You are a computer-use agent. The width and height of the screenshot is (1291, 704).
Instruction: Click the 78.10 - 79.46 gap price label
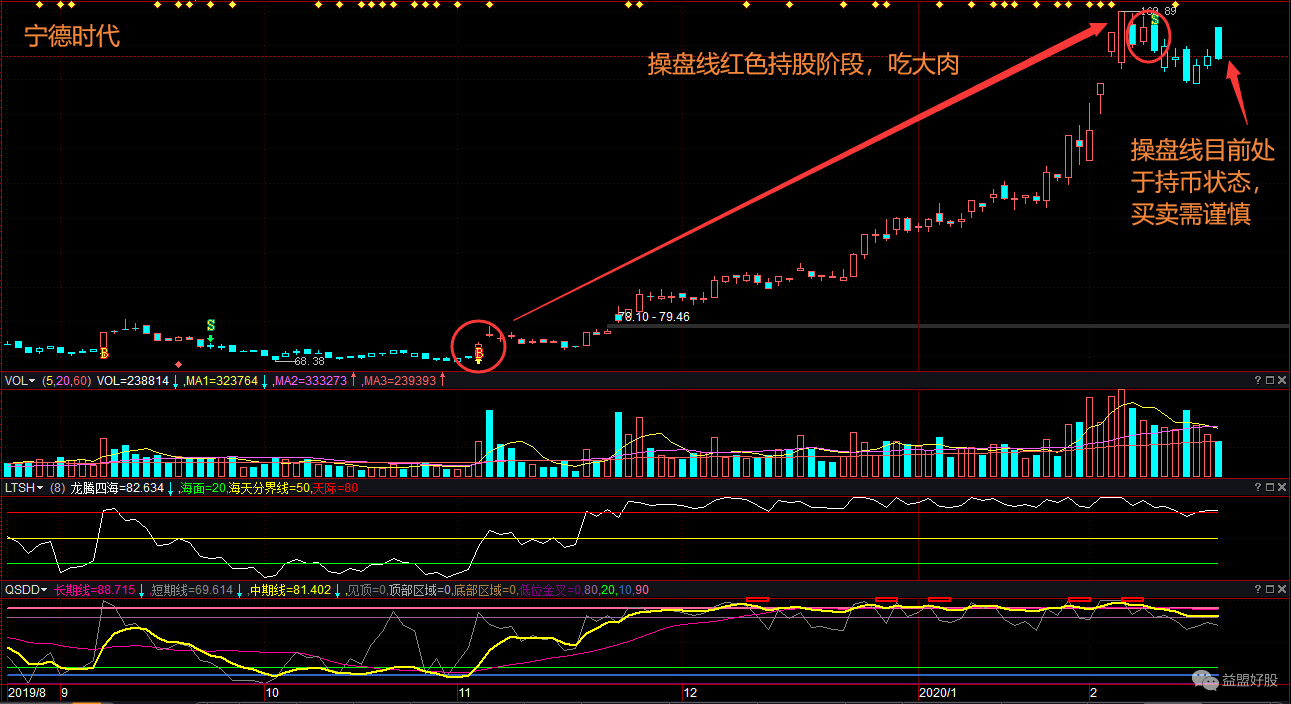coord(654,317)
